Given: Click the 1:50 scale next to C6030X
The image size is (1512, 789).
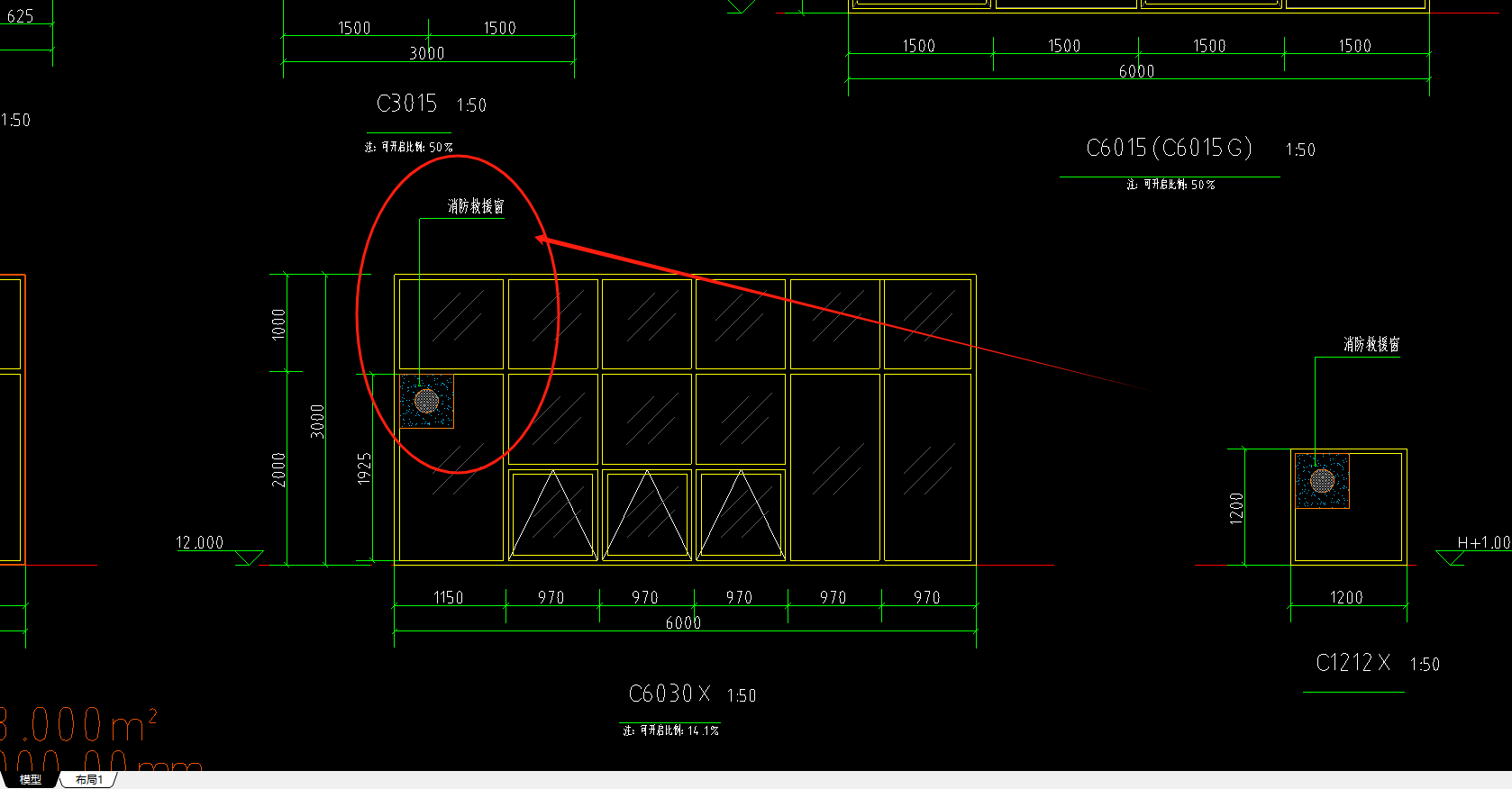Looking at the screenshot, I should [x=742, y=695].
